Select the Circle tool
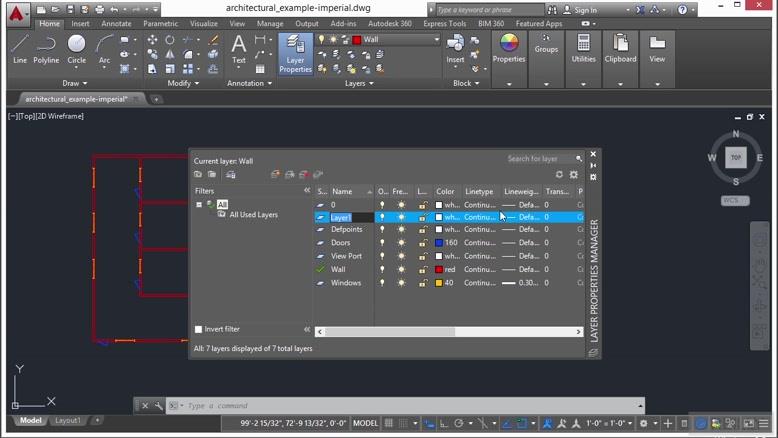The height and width of the screenshot is (438, 778). (x=76, y=49)
